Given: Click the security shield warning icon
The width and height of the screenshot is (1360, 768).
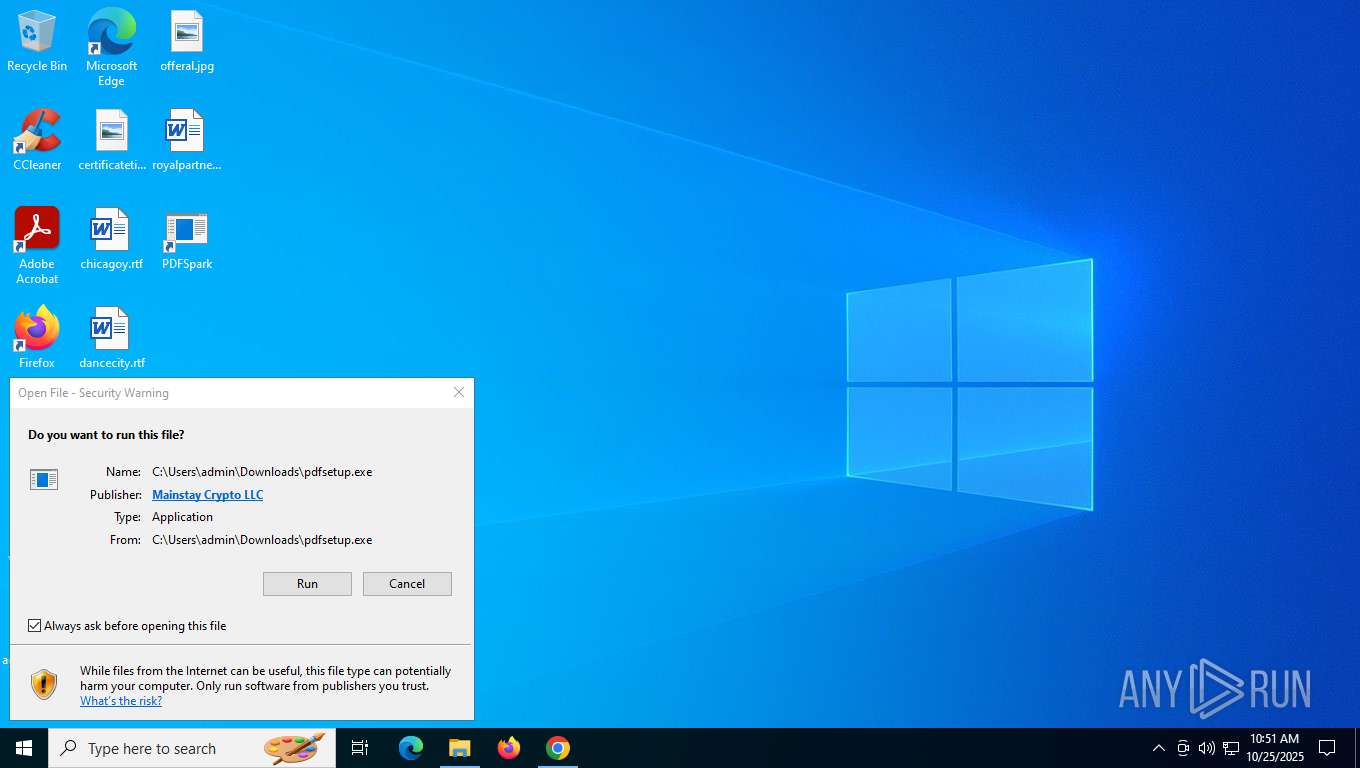Looking at the screenshot, I should [44, 684].
